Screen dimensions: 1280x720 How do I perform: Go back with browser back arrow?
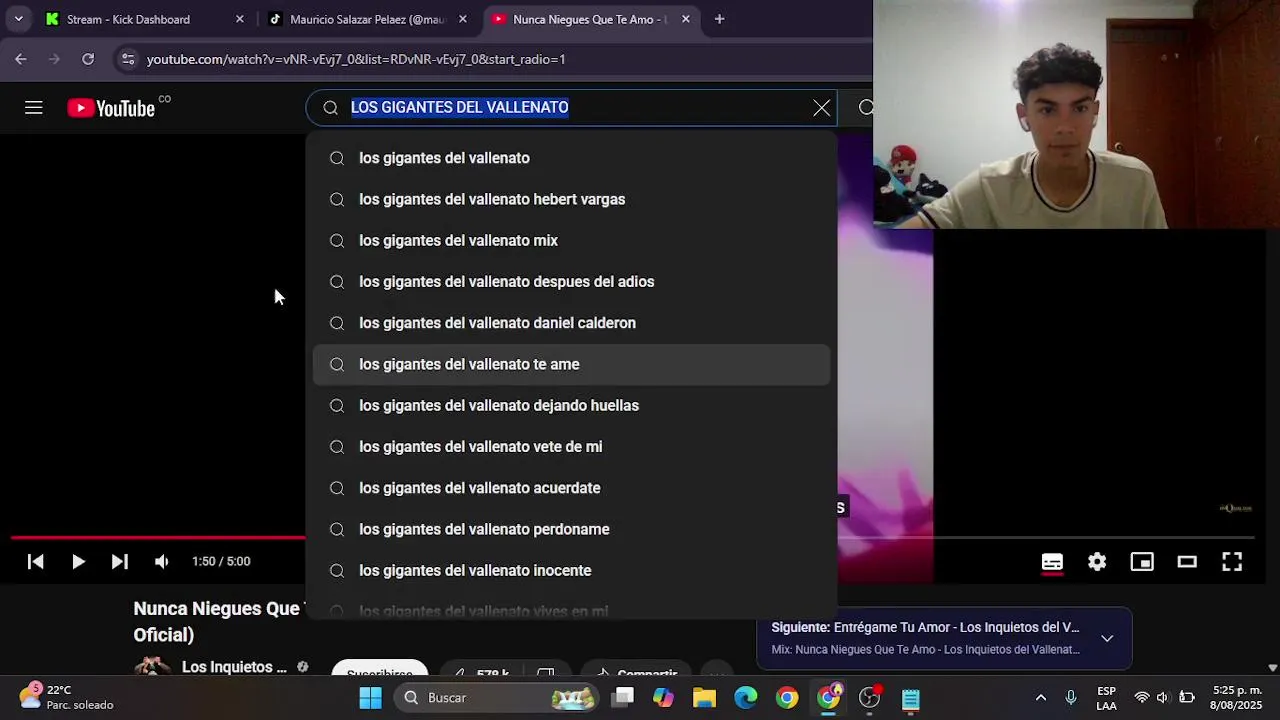click(x=21, y=59)
